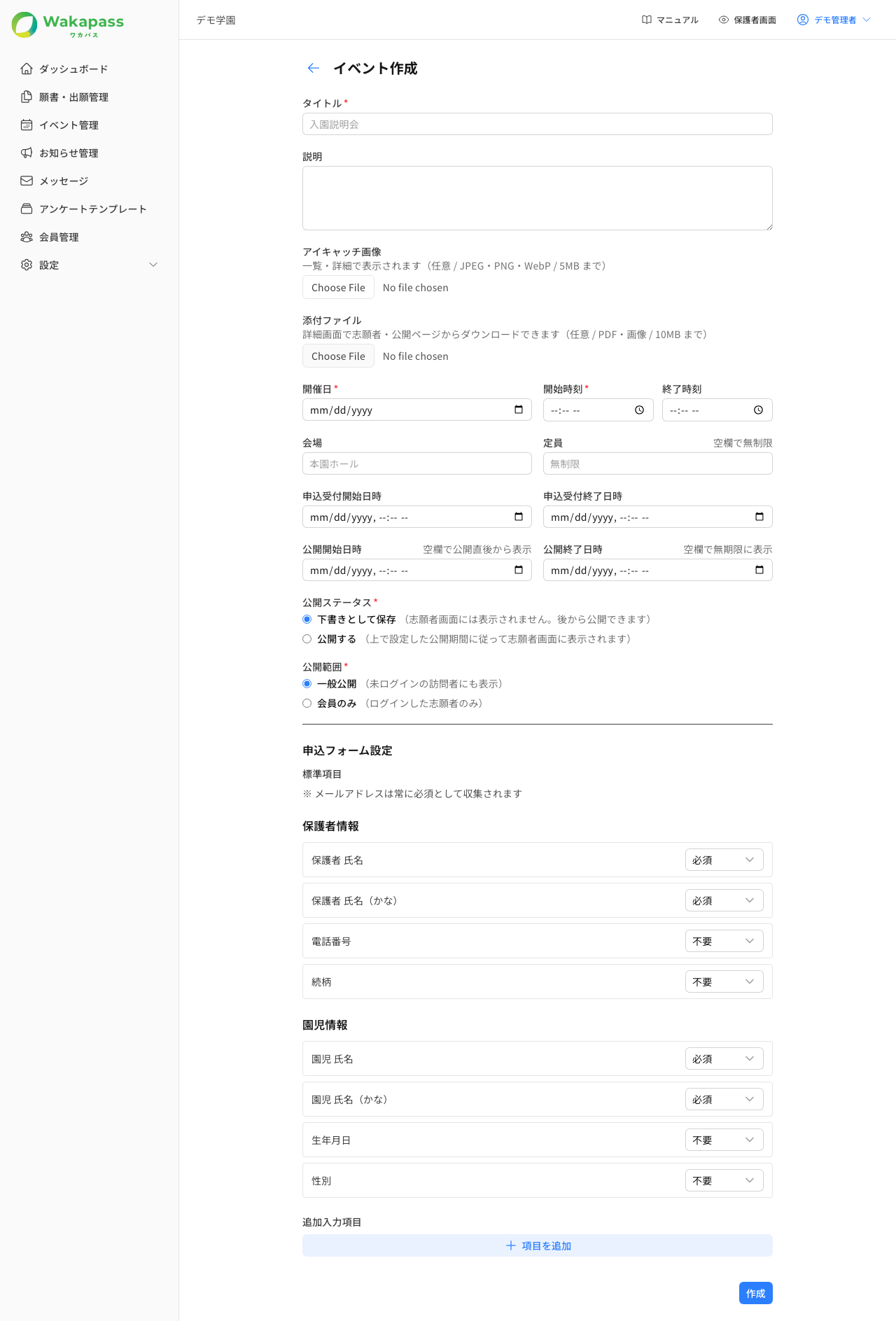Click the manual book icon
896x1321 pixels.
tap(647, 20)
